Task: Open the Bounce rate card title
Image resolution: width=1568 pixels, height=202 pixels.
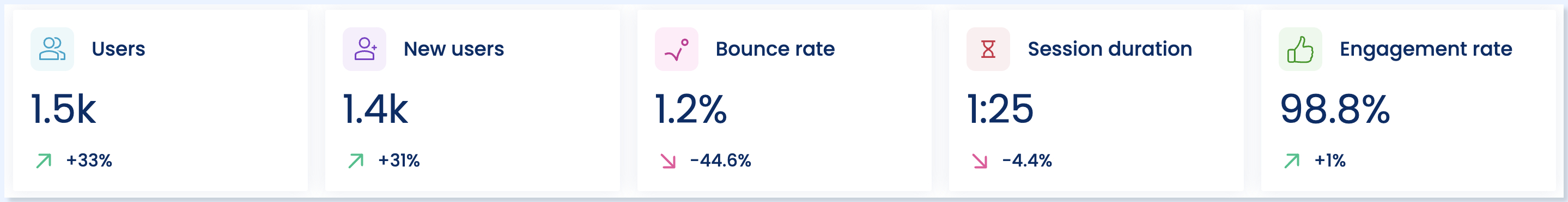Action: 775,49
